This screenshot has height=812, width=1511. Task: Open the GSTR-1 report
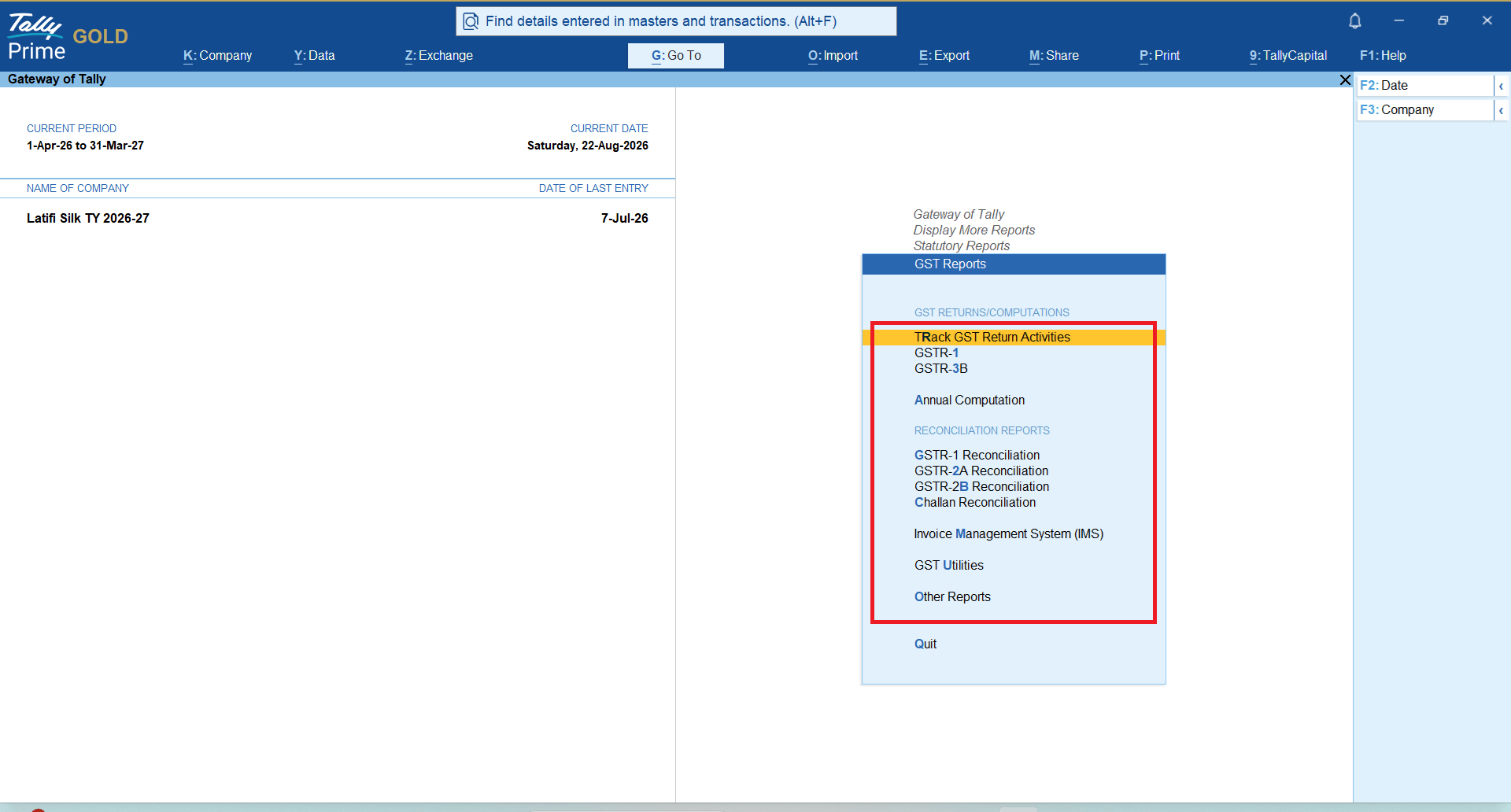pyautogui.click(x=936, y=353)
